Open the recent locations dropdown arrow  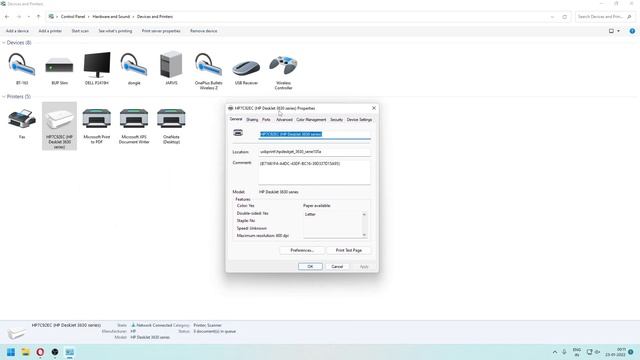tap(29, 17)
